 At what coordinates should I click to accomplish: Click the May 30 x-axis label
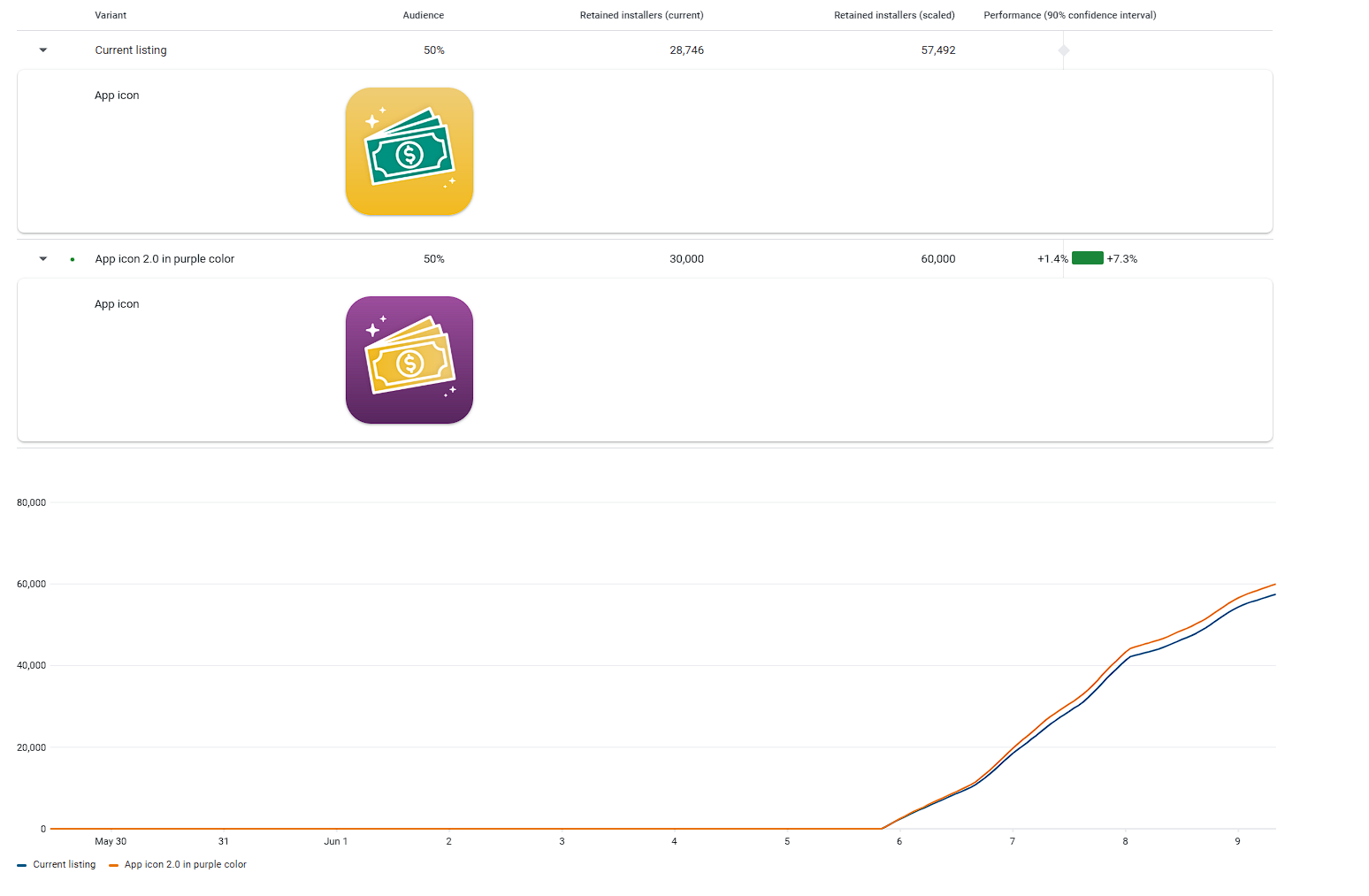(x=111, y=841)
